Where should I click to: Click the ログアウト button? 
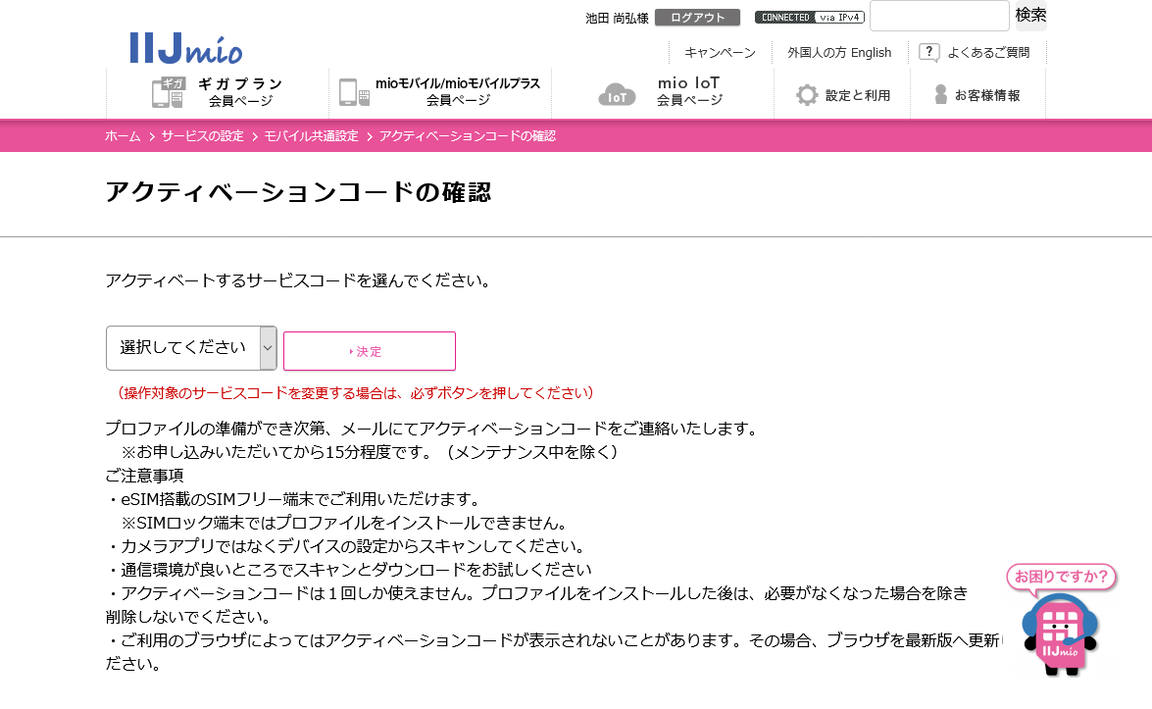coord(697,17)
